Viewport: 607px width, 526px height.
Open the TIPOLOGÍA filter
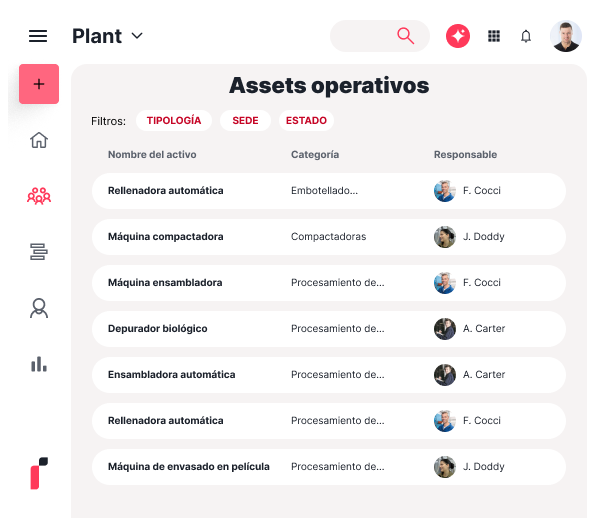coord(174,121)
